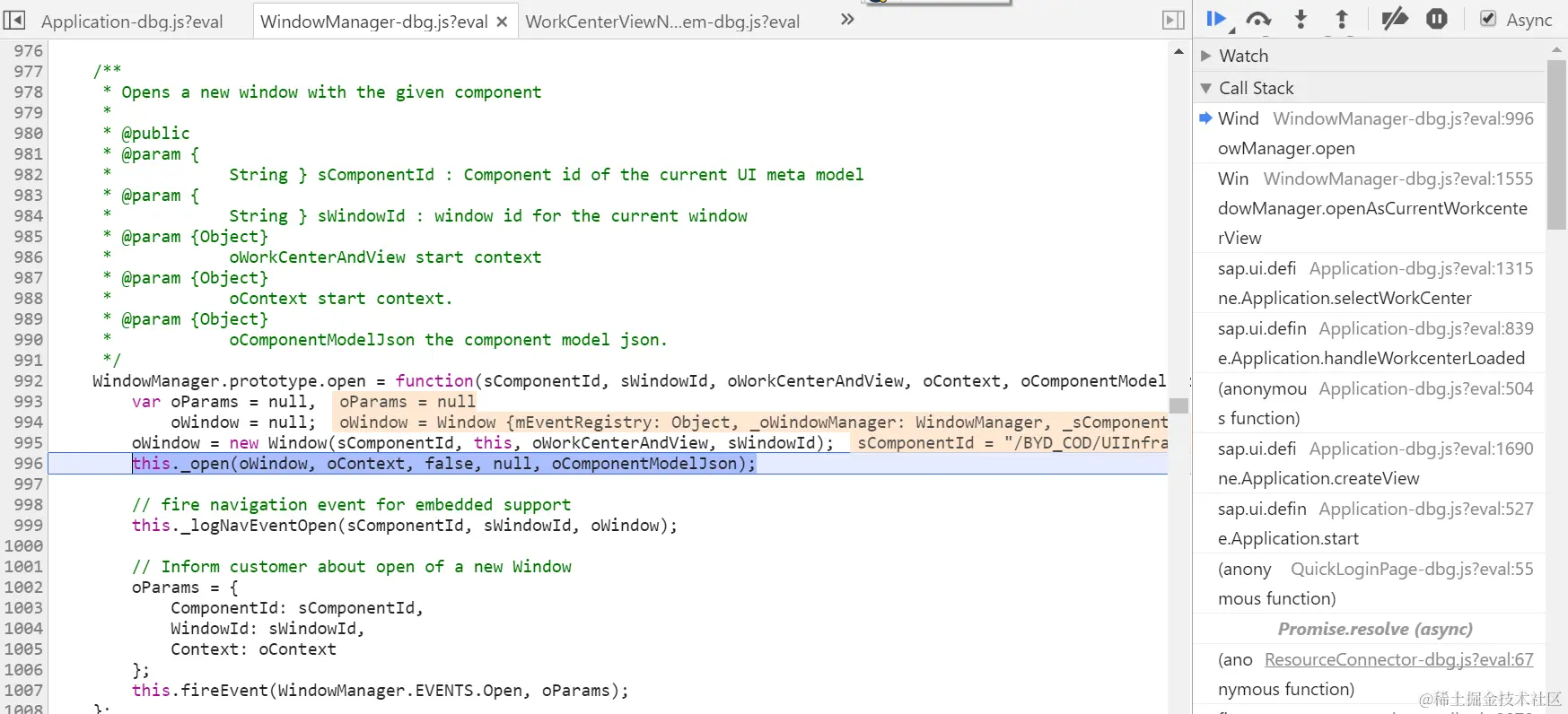Select openAsCurrentWorkcenterView stack frame
Viewport: 1568px width, 714px height.
pos(1369,208)
